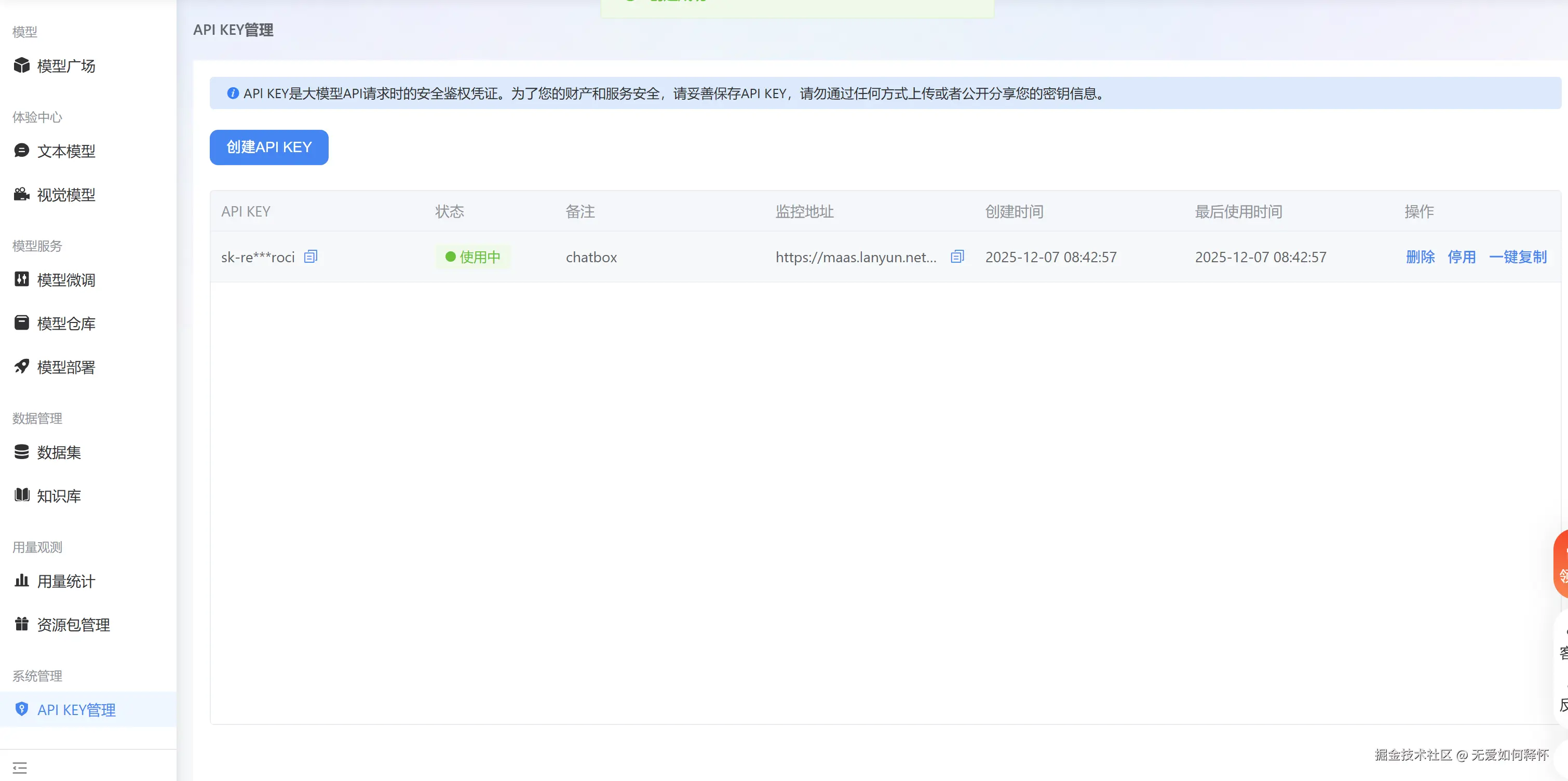
Task: Copy the monitoring address URL icon
Action: [x=957, y=257]
